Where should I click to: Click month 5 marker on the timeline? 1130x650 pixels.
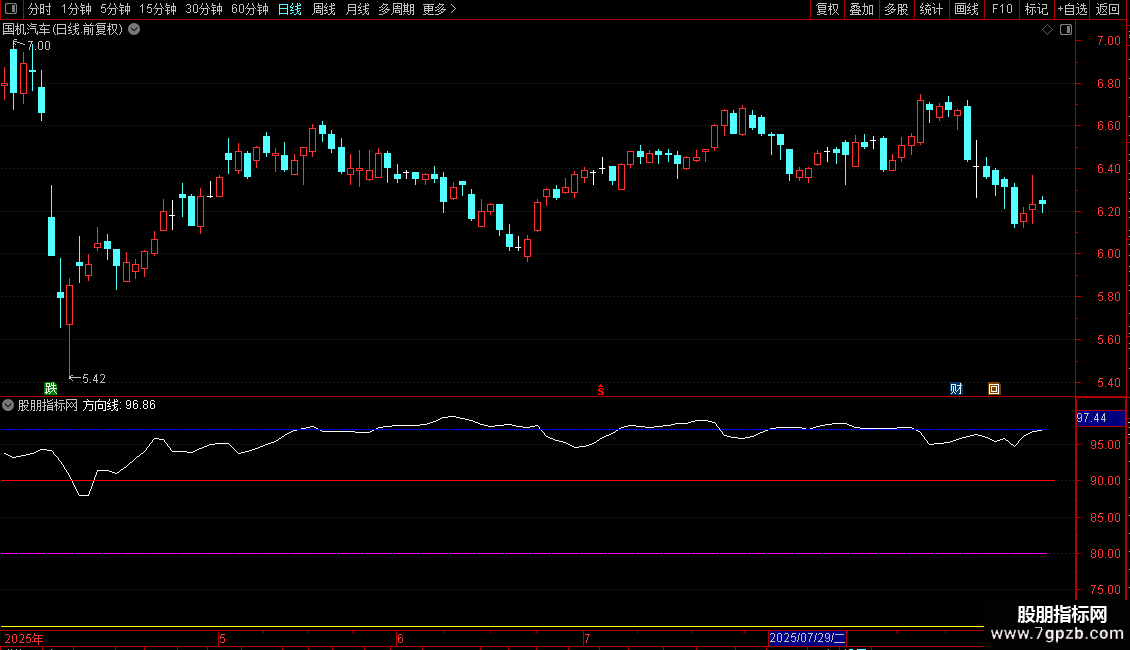click(x=223, y=638)
